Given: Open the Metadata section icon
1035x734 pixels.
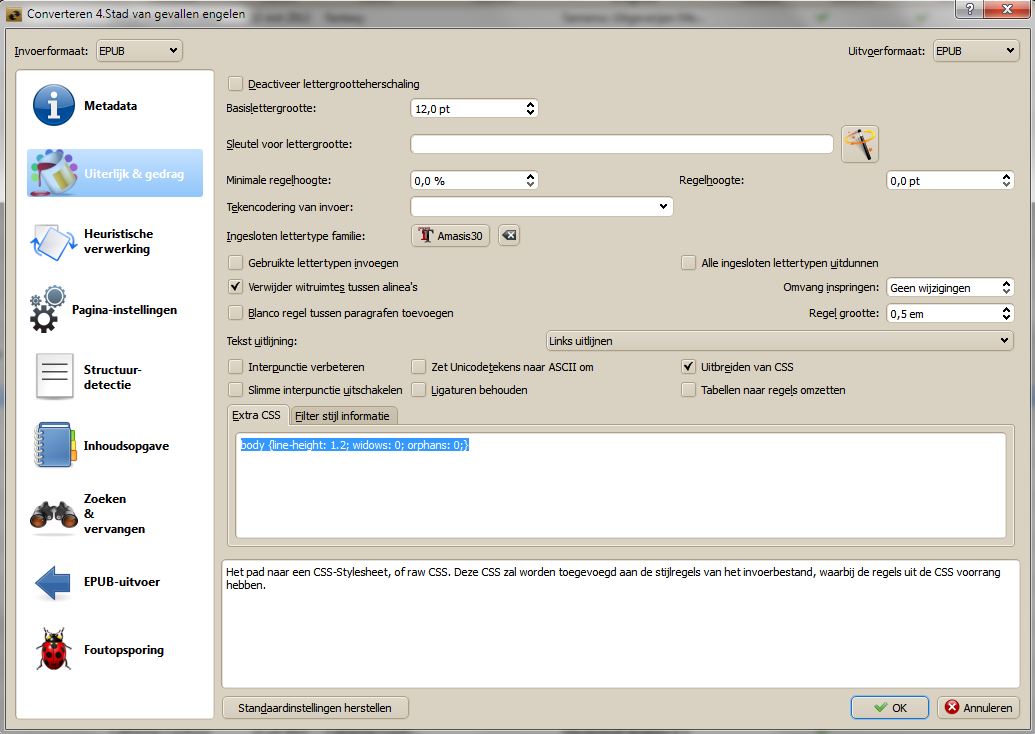Looking at the screenshot, I should (53, 105).
